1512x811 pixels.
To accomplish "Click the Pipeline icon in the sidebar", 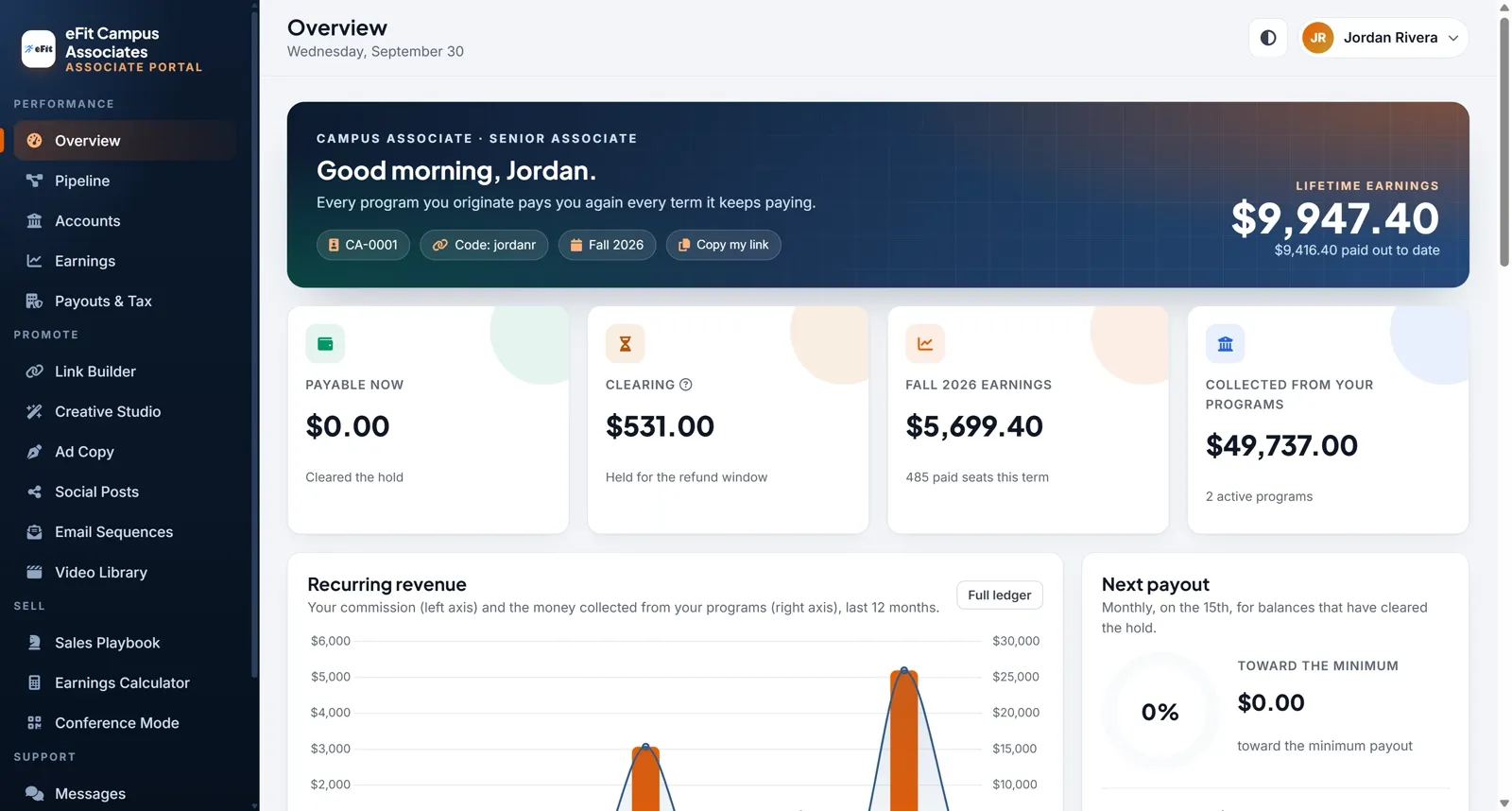I will click(x=34, y=181).
